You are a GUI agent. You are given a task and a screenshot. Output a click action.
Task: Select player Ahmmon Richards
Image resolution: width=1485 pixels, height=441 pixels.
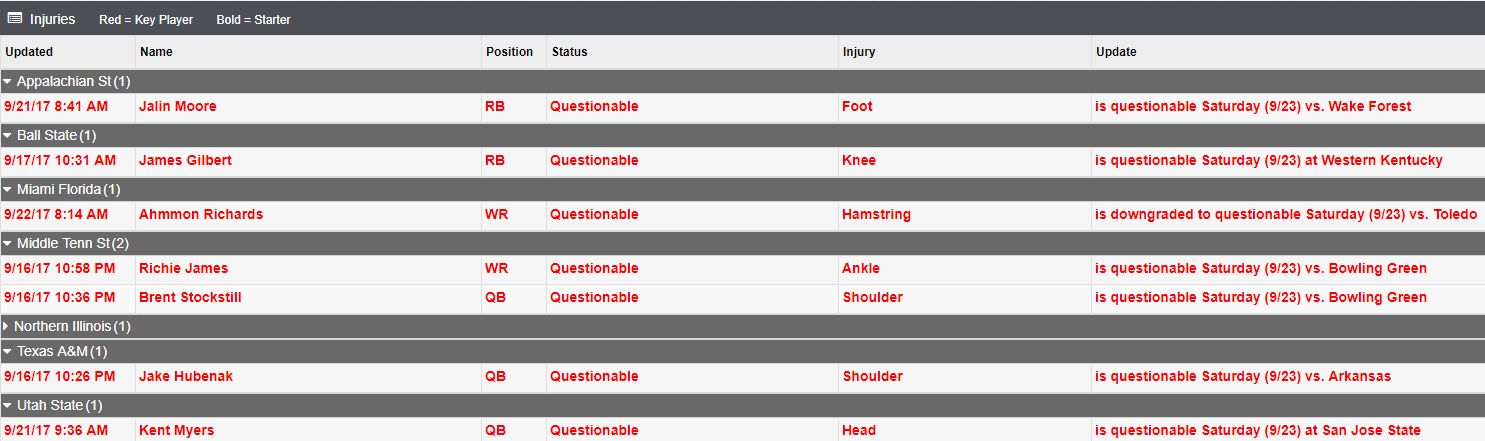point(201,214)
